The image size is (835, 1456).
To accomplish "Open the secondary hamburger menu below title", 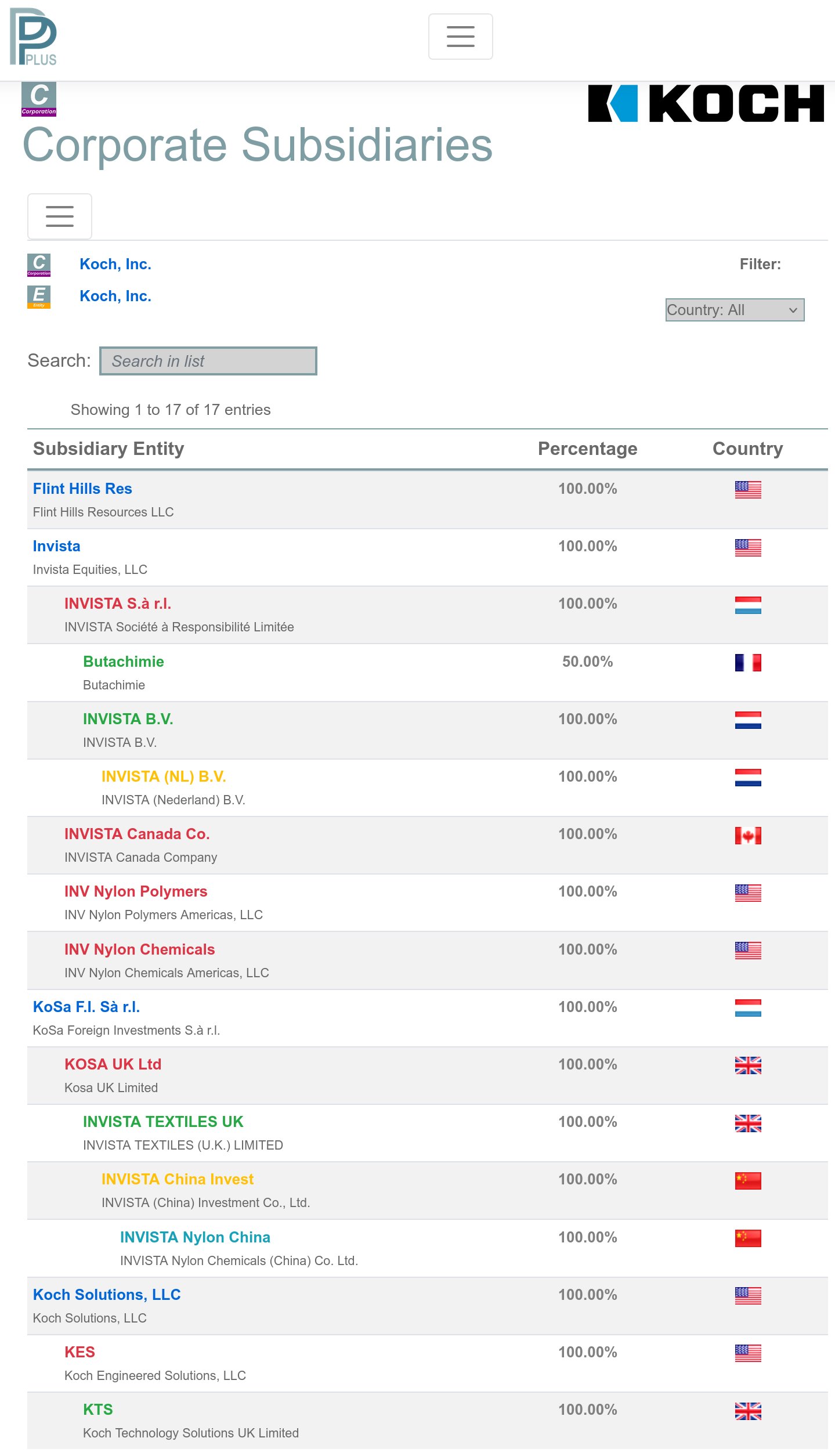I will point(60,216).
